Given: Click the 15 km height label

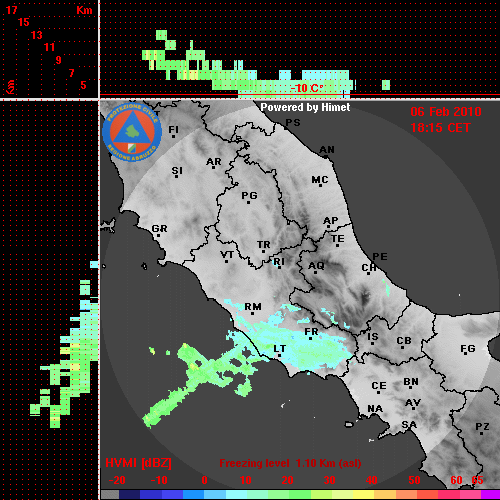Looking at the screenshot, I should 24,22.
